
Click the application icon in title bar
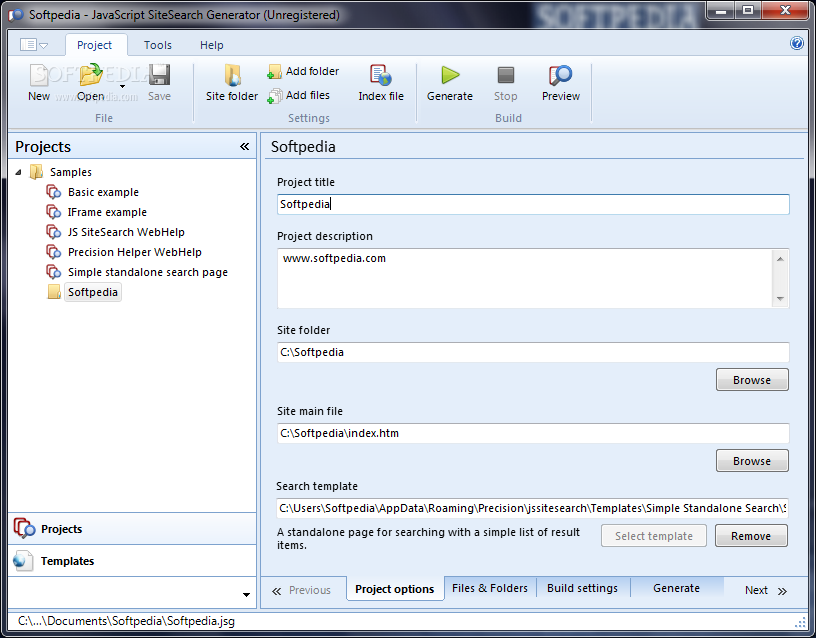(16, 15)
